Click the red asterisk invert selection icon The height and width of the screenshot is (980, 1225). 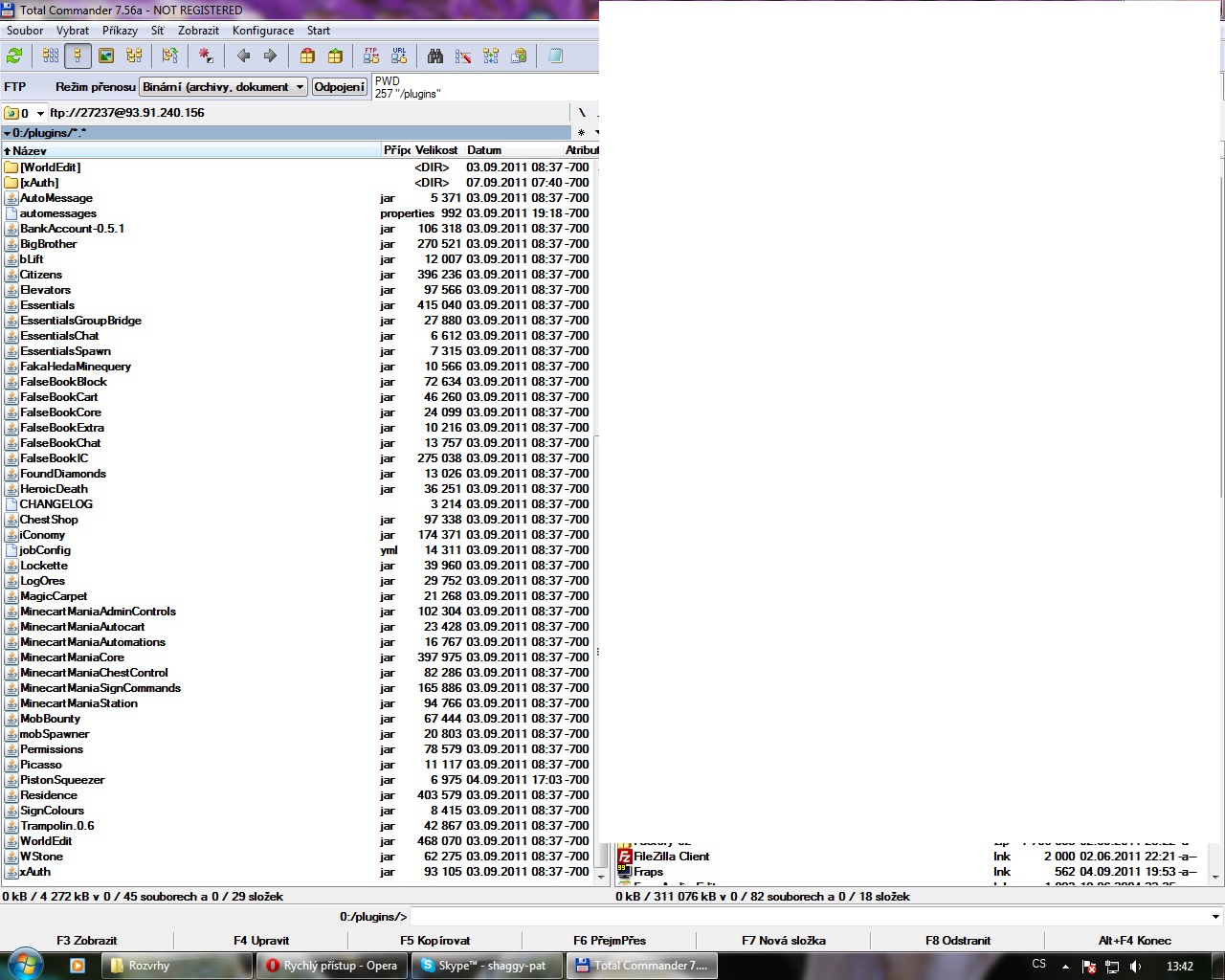[x=206, y=56]
